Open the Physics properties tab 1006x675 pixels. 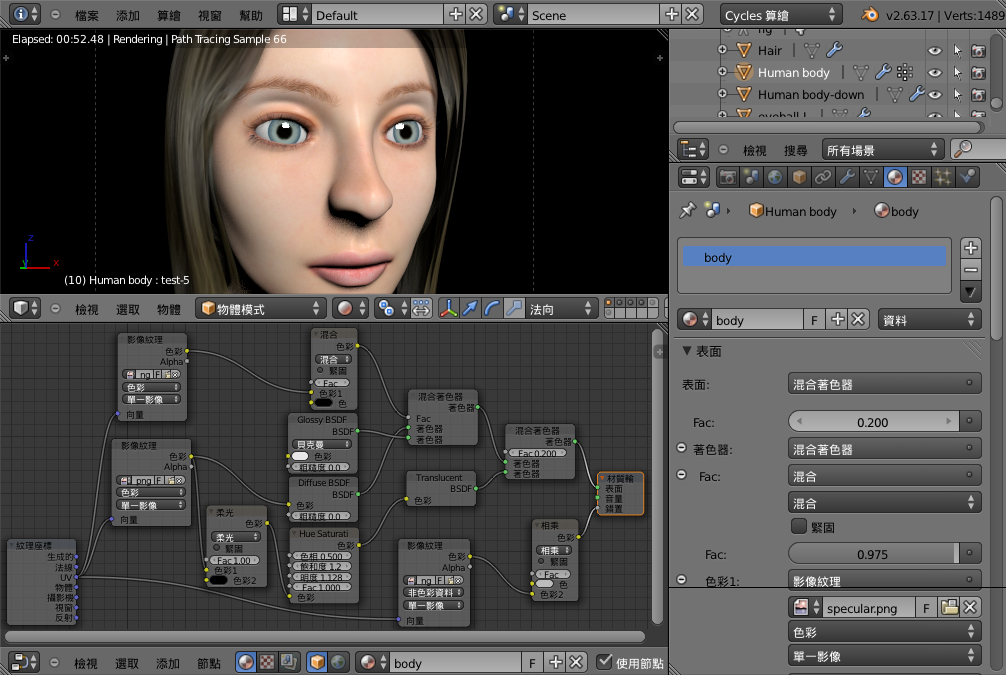[967, 176]
